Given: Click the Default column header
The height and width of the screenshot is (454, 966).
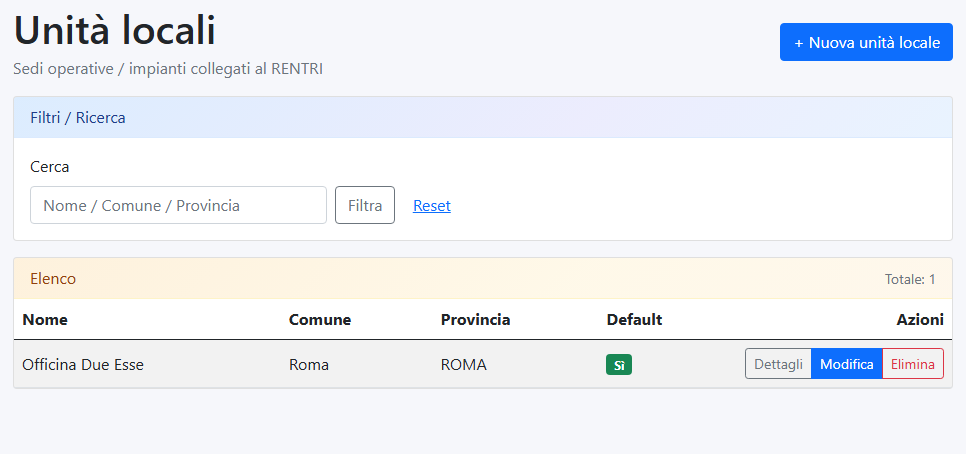Looking at the screenshot, I should 634,320.
